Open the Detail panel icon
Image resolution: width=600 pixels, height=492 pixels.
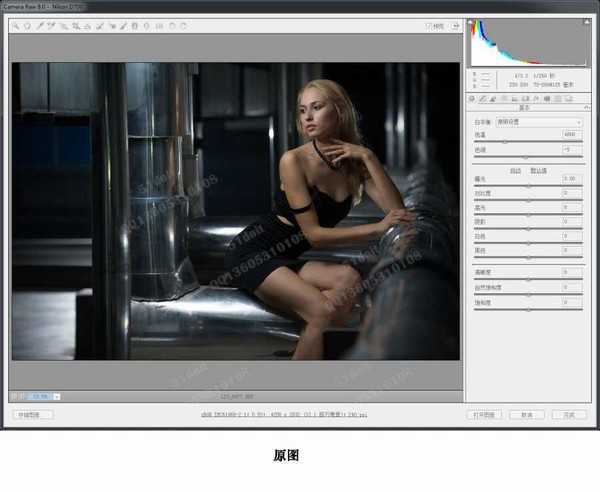492,99
